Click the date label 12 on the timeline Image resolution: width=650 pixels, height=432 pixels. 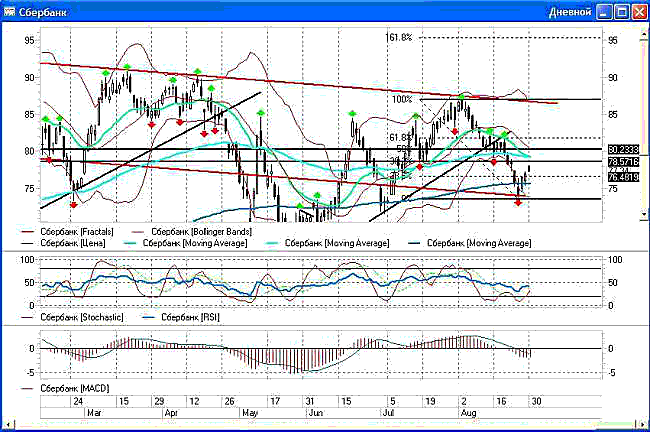pyautogui.click(x=194, y=401)
